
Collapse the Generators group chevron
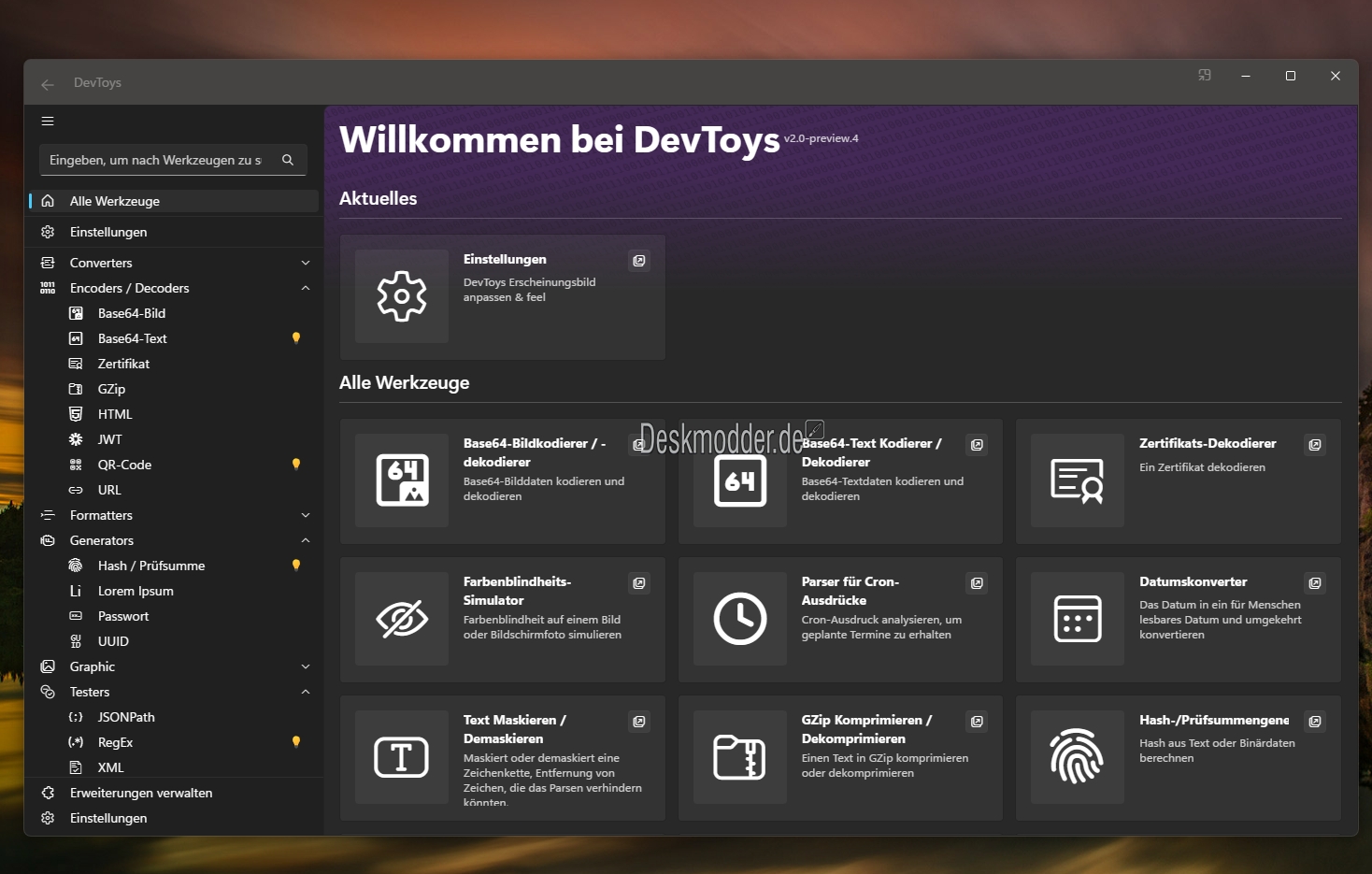pyautogui.click(x=306, y=540)
